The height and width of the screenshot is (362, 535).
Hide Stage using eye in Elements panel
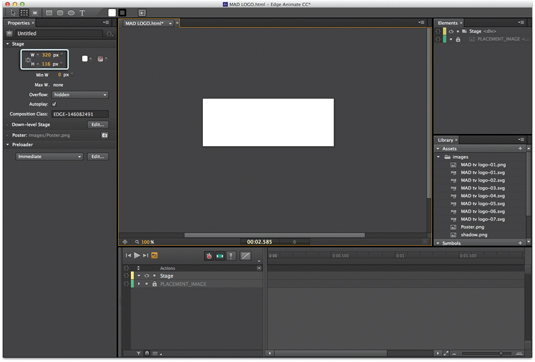(x=451, y=31)
